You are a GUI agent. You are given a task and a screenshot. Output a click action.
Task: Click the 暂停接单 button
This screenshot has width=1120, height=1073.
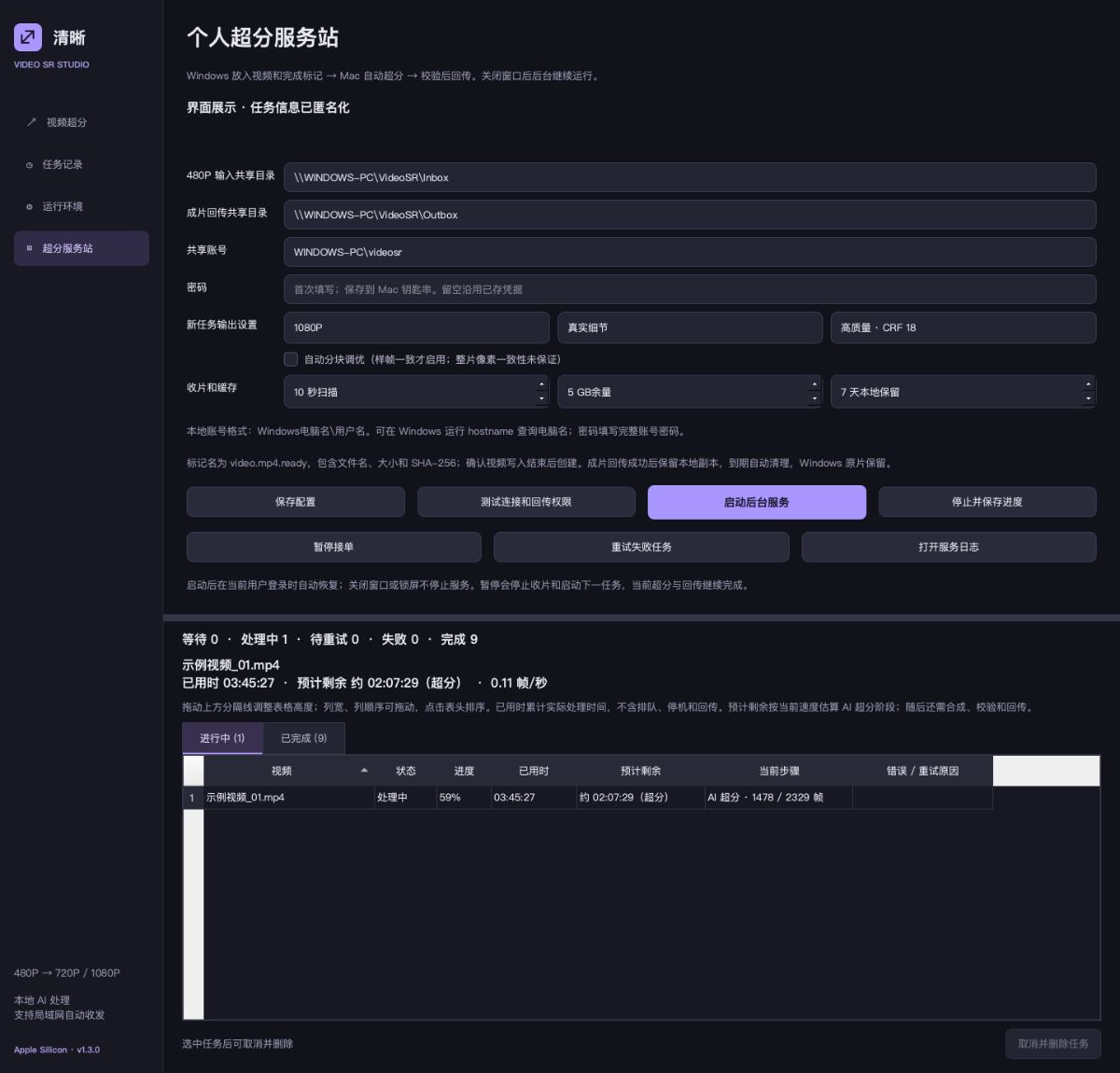coord(334,547)
